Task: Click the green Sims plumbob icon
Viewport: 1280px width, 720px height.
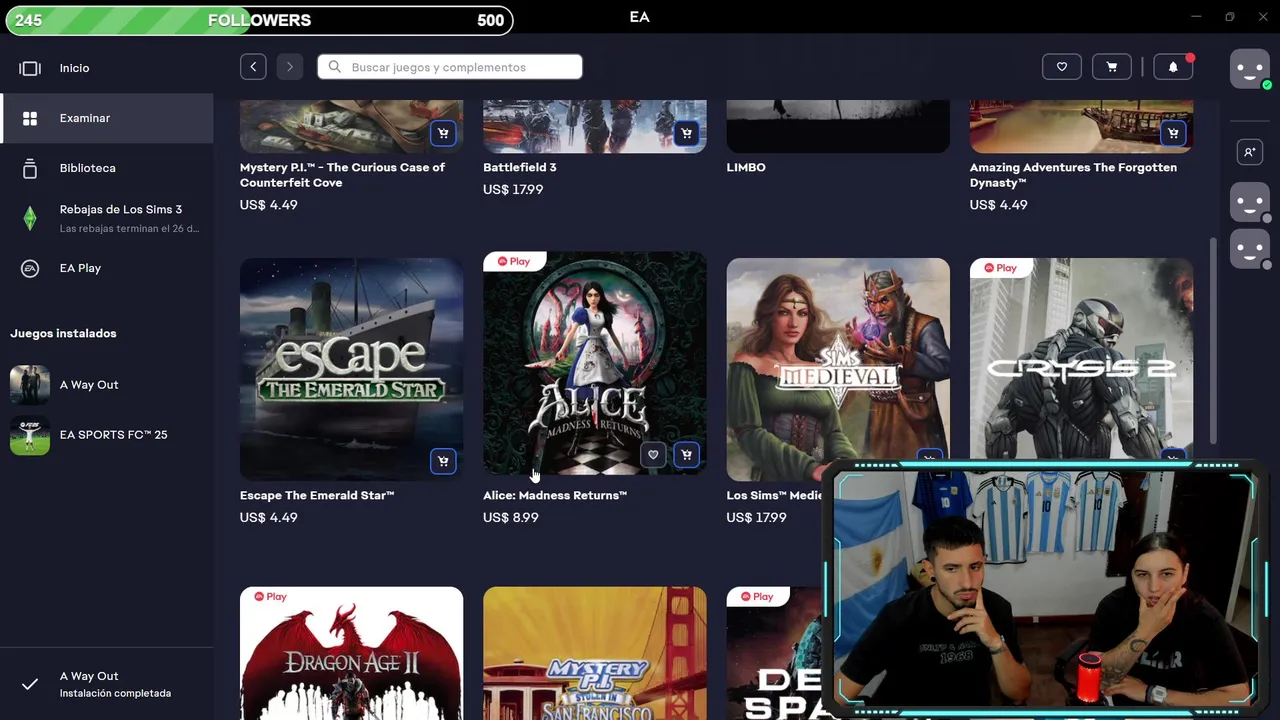Action: coord(30,218)
